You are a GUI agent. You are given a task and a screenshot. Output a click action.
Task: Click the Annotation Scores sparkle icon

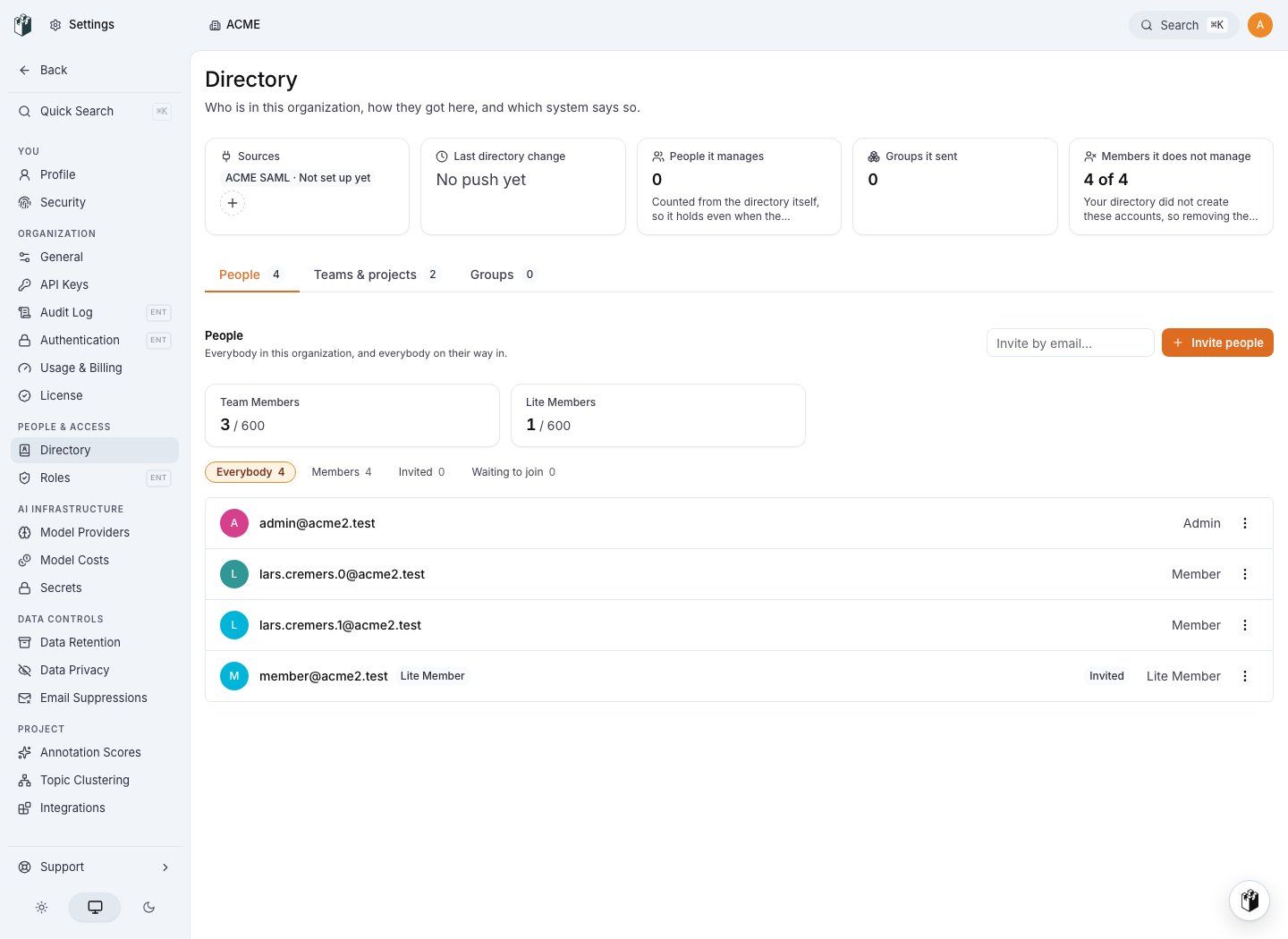[x=25, y=752]
